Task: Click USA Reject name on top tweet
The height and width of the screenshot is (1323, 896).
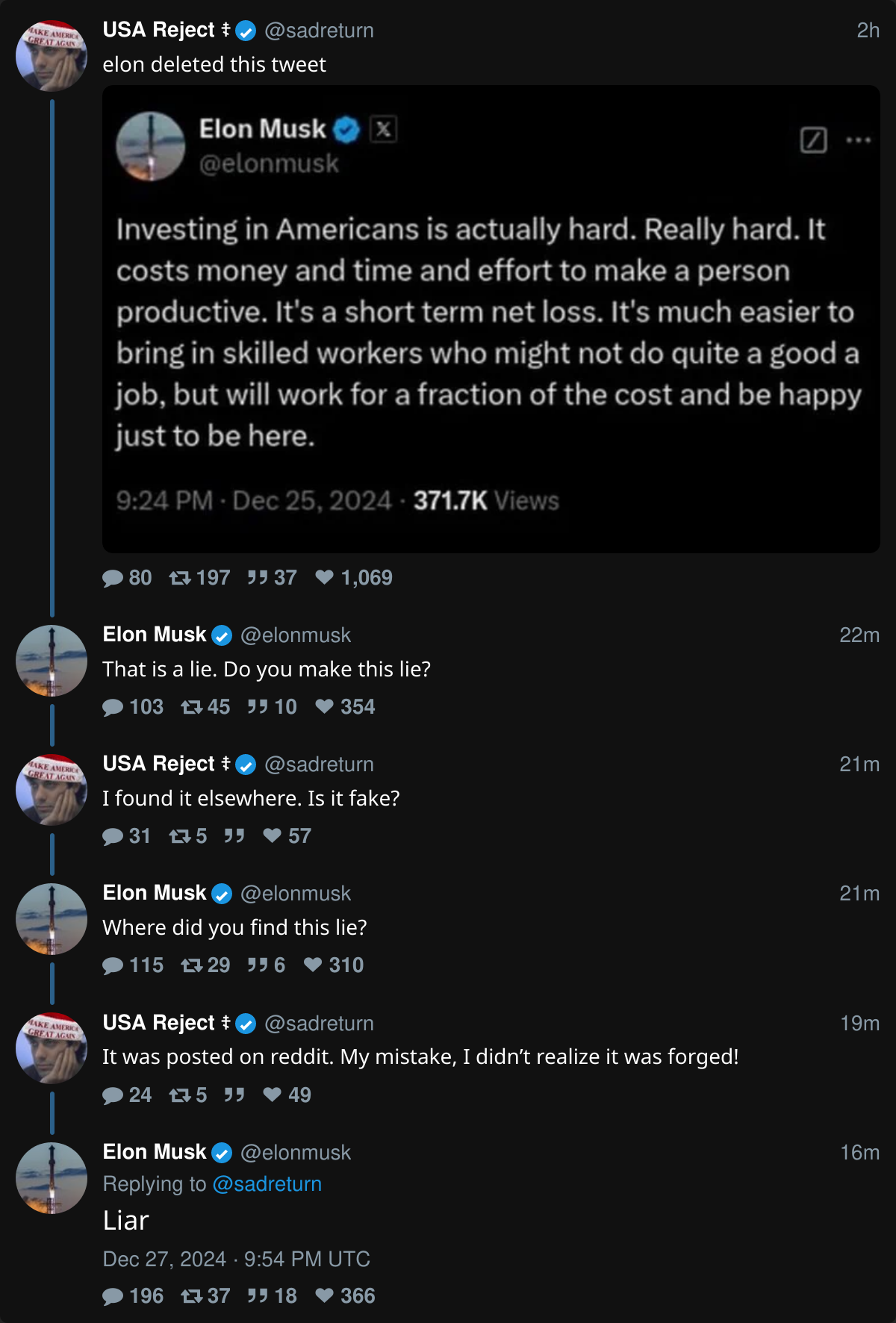Action: tap(158, 30)
